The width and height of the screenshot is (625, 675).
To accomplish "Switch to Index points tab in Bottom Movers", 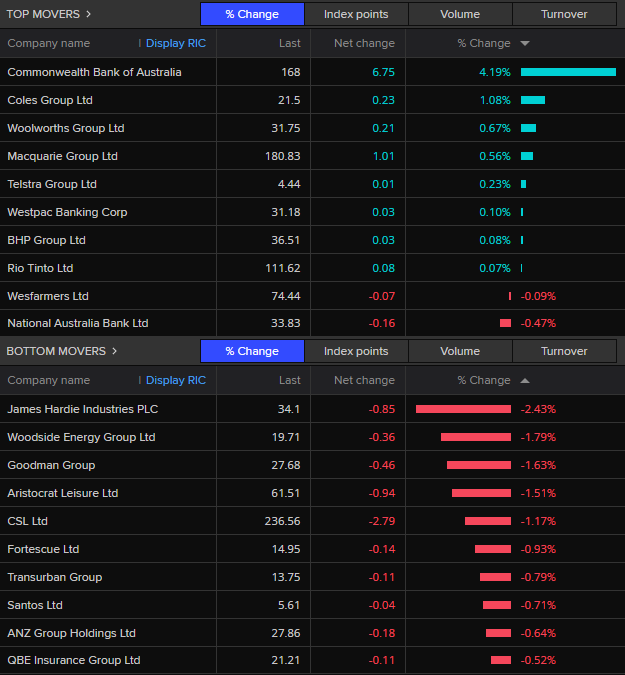I will [x=356, y=351].
